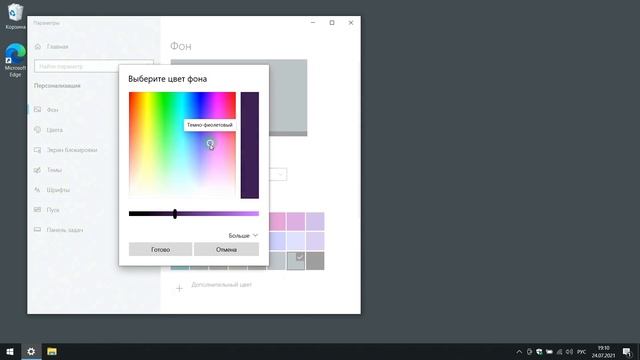Close the Параметры window
The image size is (640, 360).
click(351, 23)
